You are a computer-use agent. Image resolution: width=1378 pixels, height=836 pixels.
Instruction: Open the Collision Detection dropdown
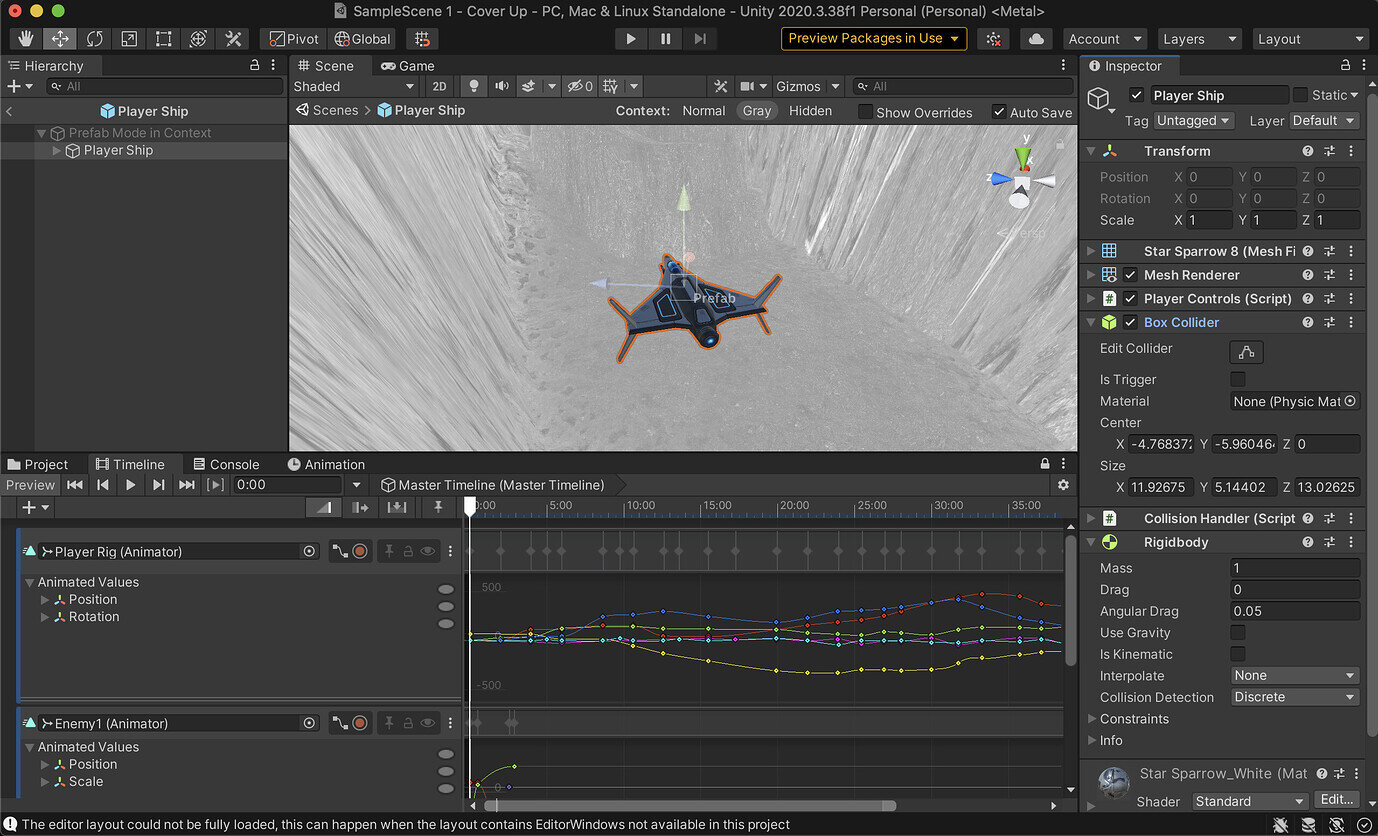pos(1294,697)
